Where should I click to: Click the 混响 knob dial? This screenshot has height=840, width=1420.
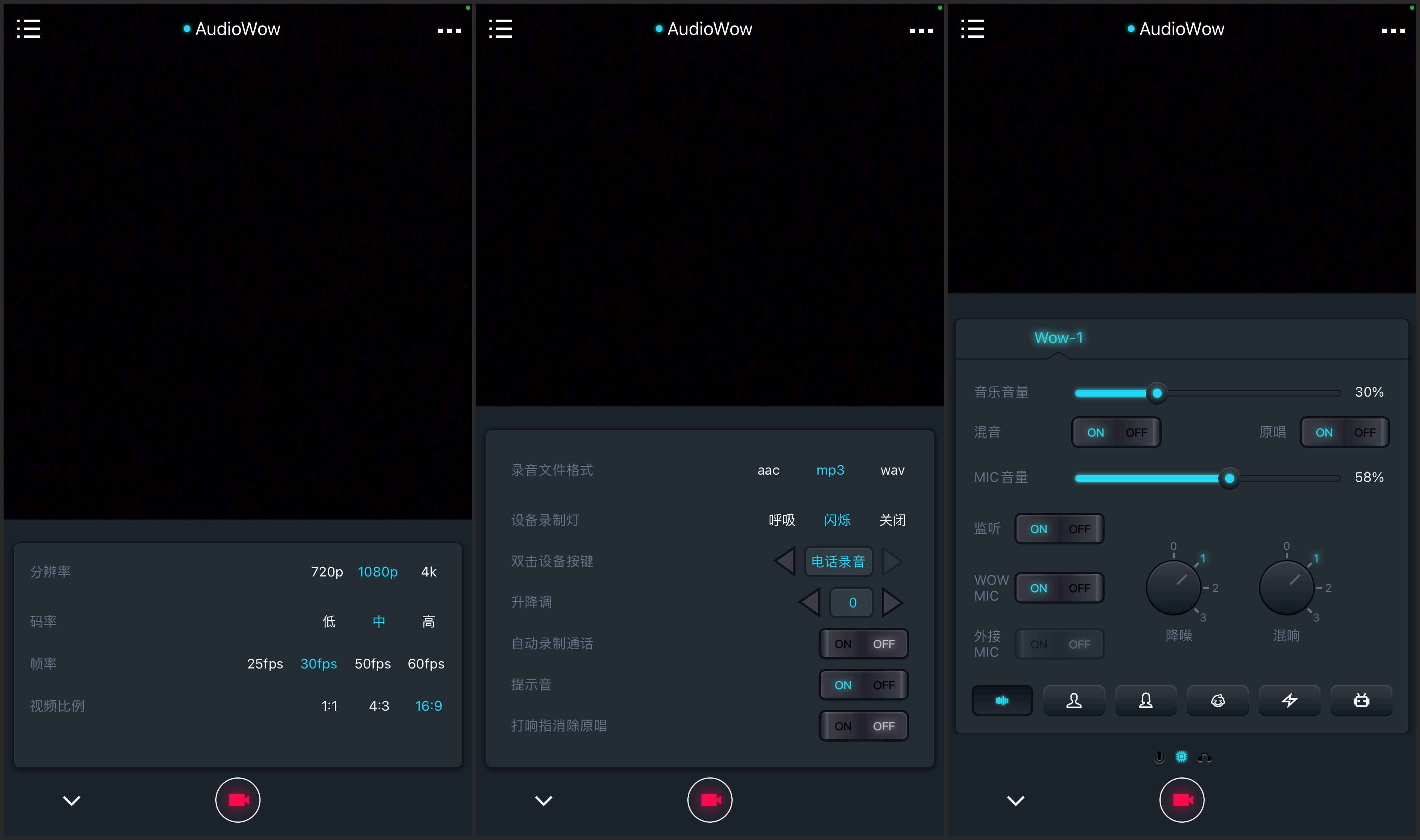click(x=1287, y=587)
